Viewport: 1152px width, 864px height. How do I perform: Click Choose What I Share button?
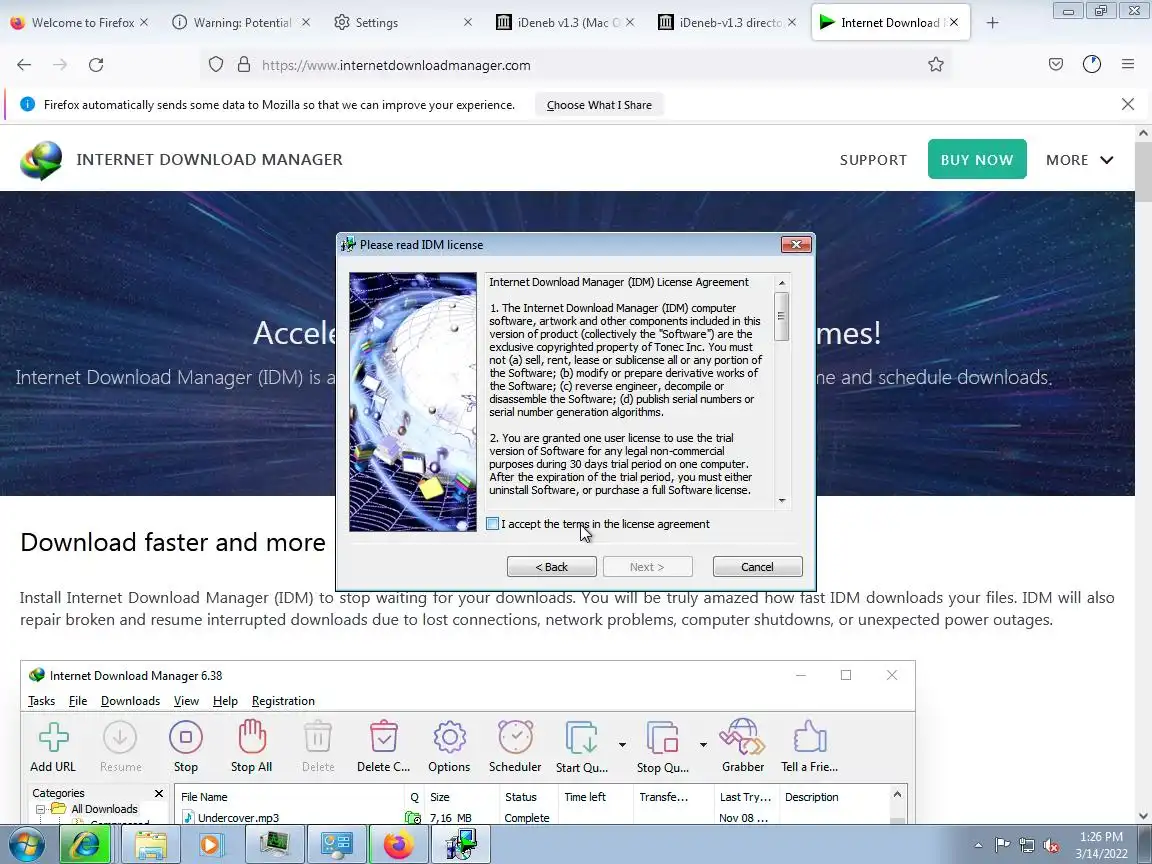599,105
